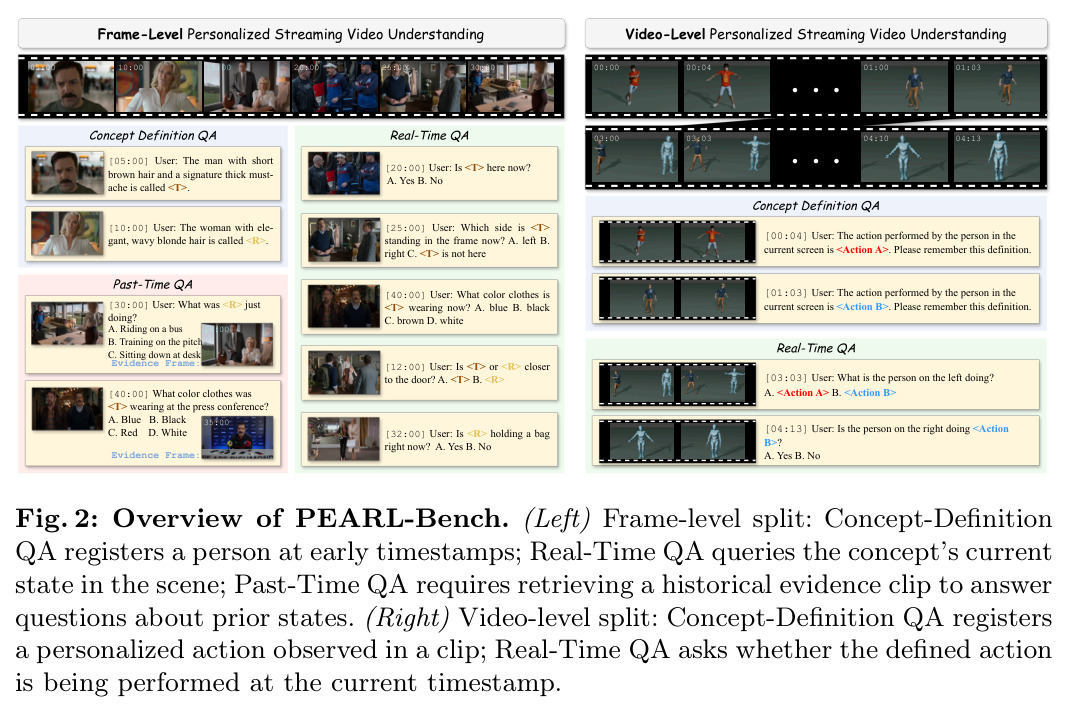The height and width of the screenshot is (712, 1068).
Task: Click the [25:00] 'Which side is <T> standing' question
Action: [x=467, y=241]
